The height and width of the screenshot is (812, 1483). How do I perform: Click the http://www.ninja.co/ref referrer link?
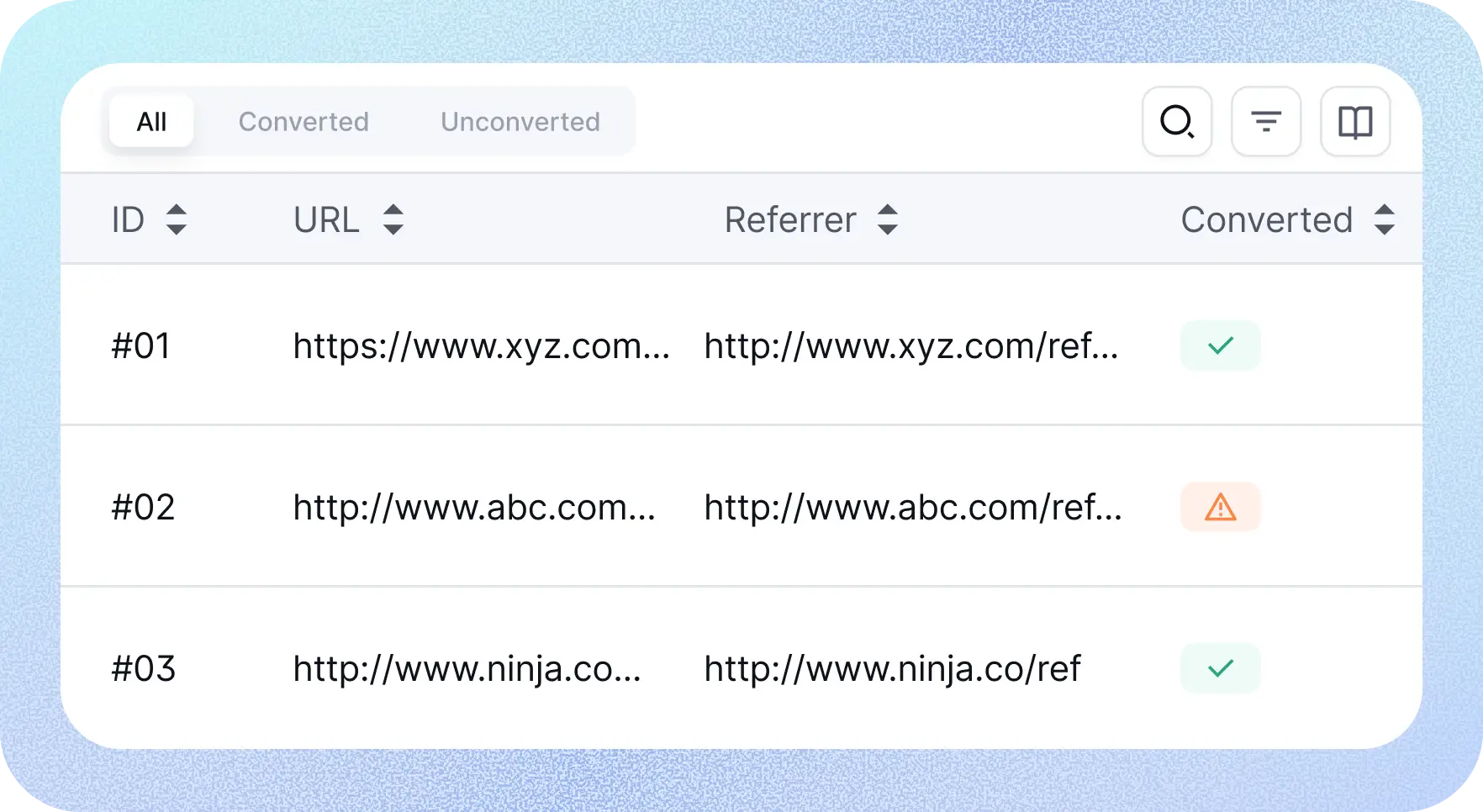[892, 668]
